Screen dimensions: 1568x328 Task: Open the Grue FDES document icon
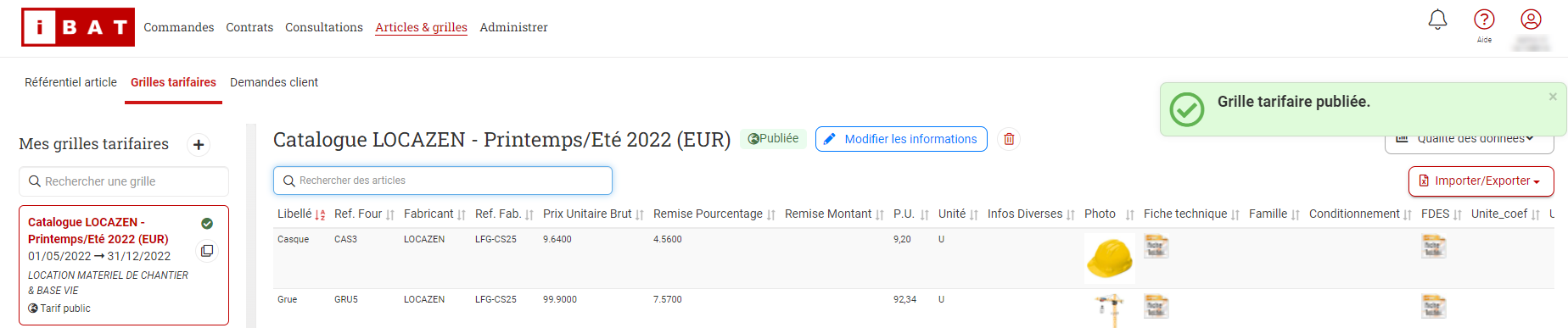click(x=1434, y=306)
